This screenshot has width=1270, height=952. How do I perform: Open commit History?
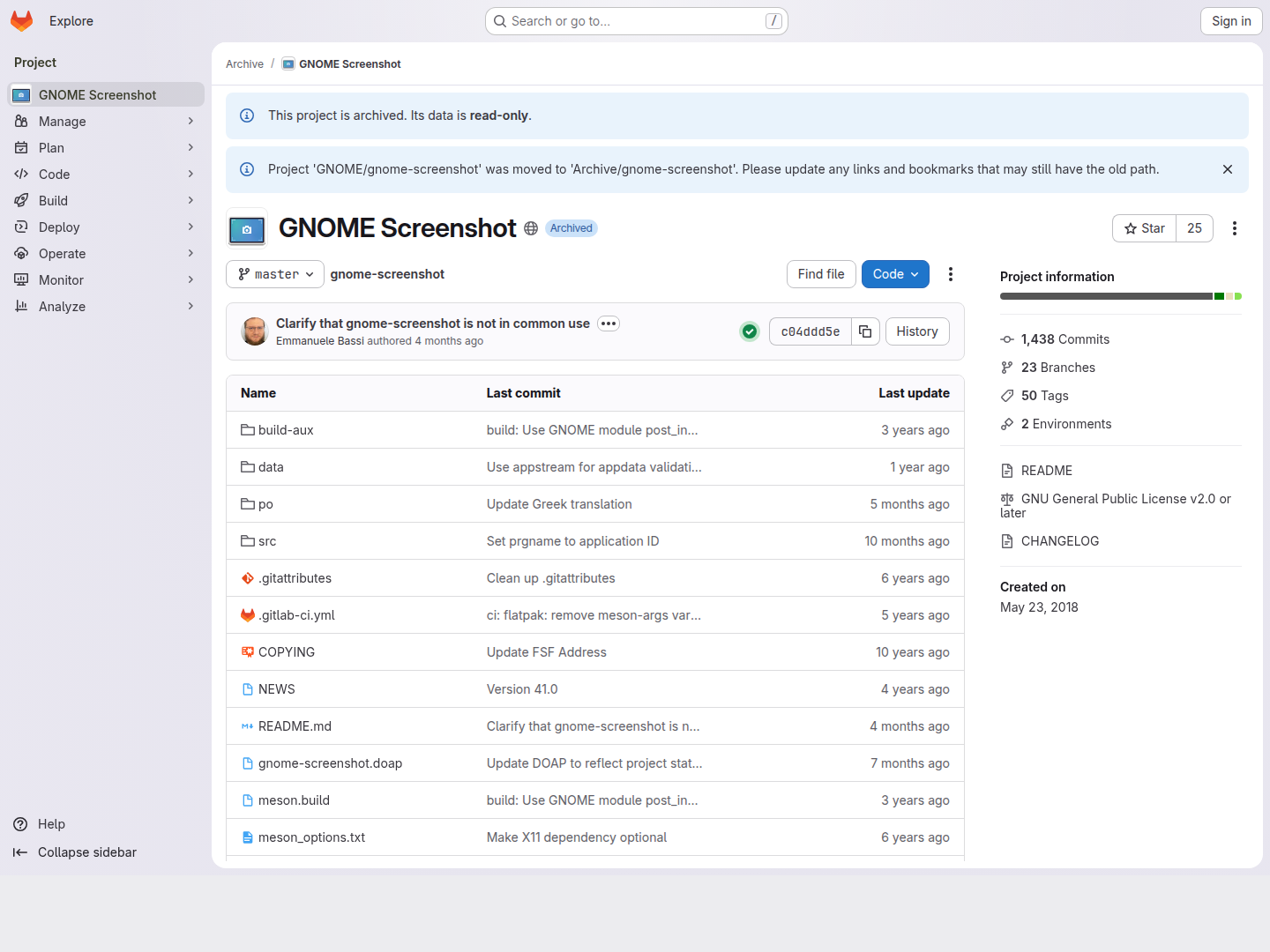tap(917, 331)
